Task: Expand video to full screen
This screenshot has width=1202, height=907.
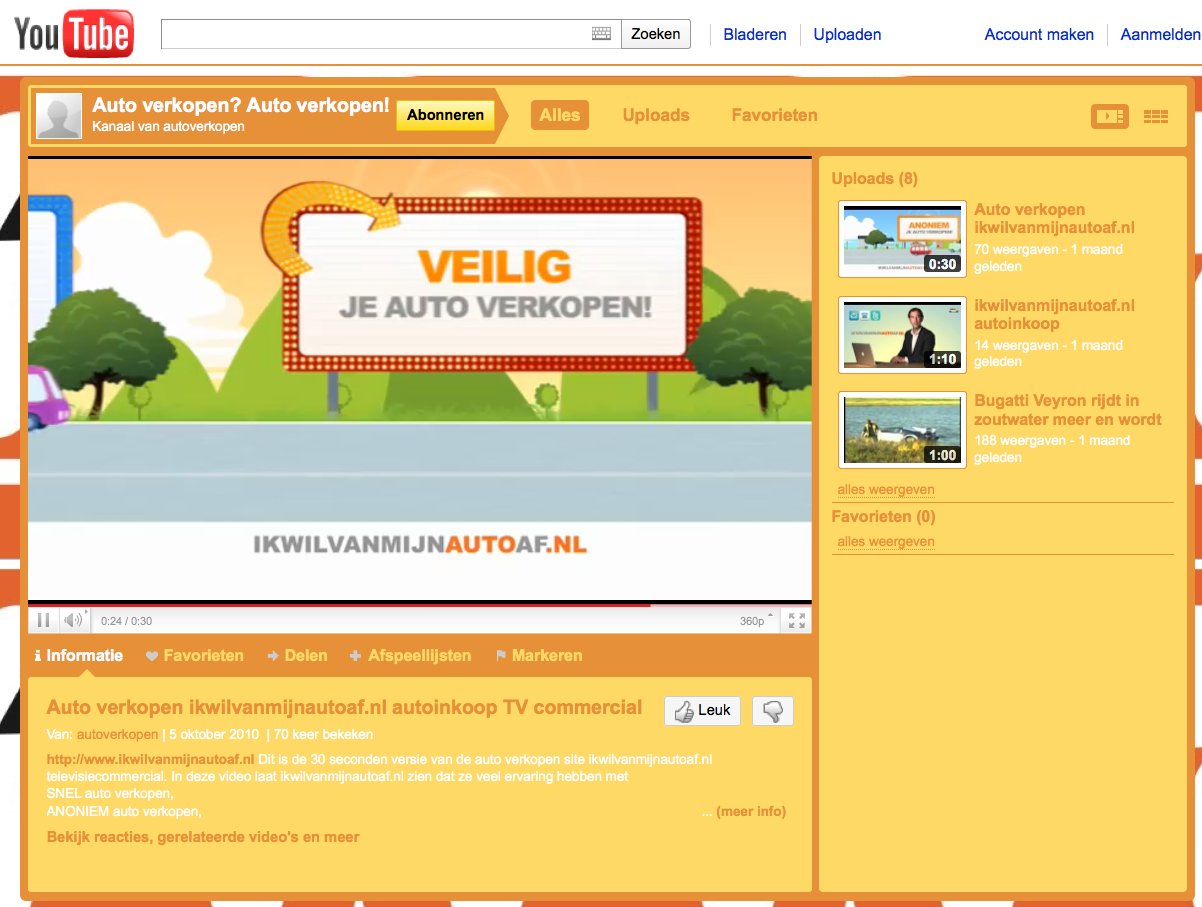Action: (x=797, y=621)
